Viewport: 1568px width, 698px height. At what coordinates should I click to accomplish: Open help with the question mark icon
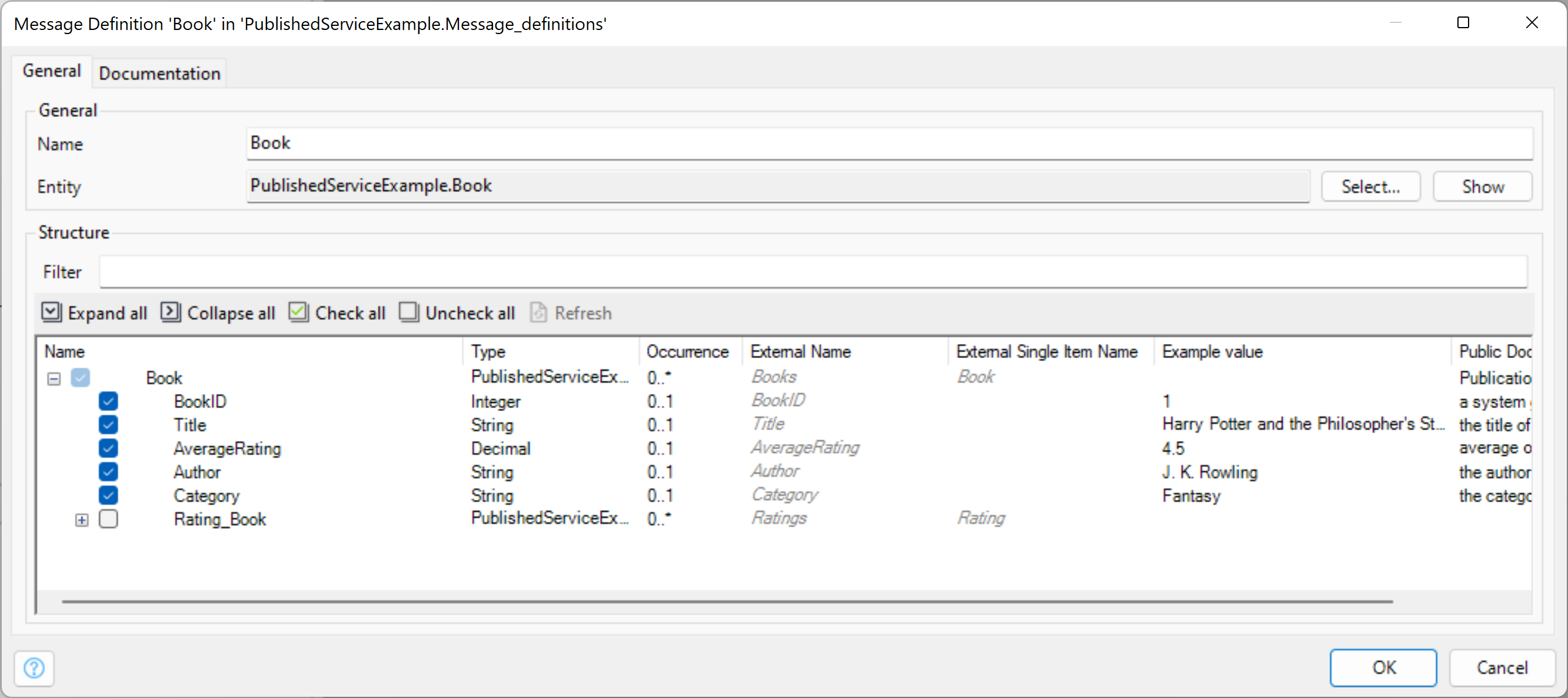coord(34,667)
